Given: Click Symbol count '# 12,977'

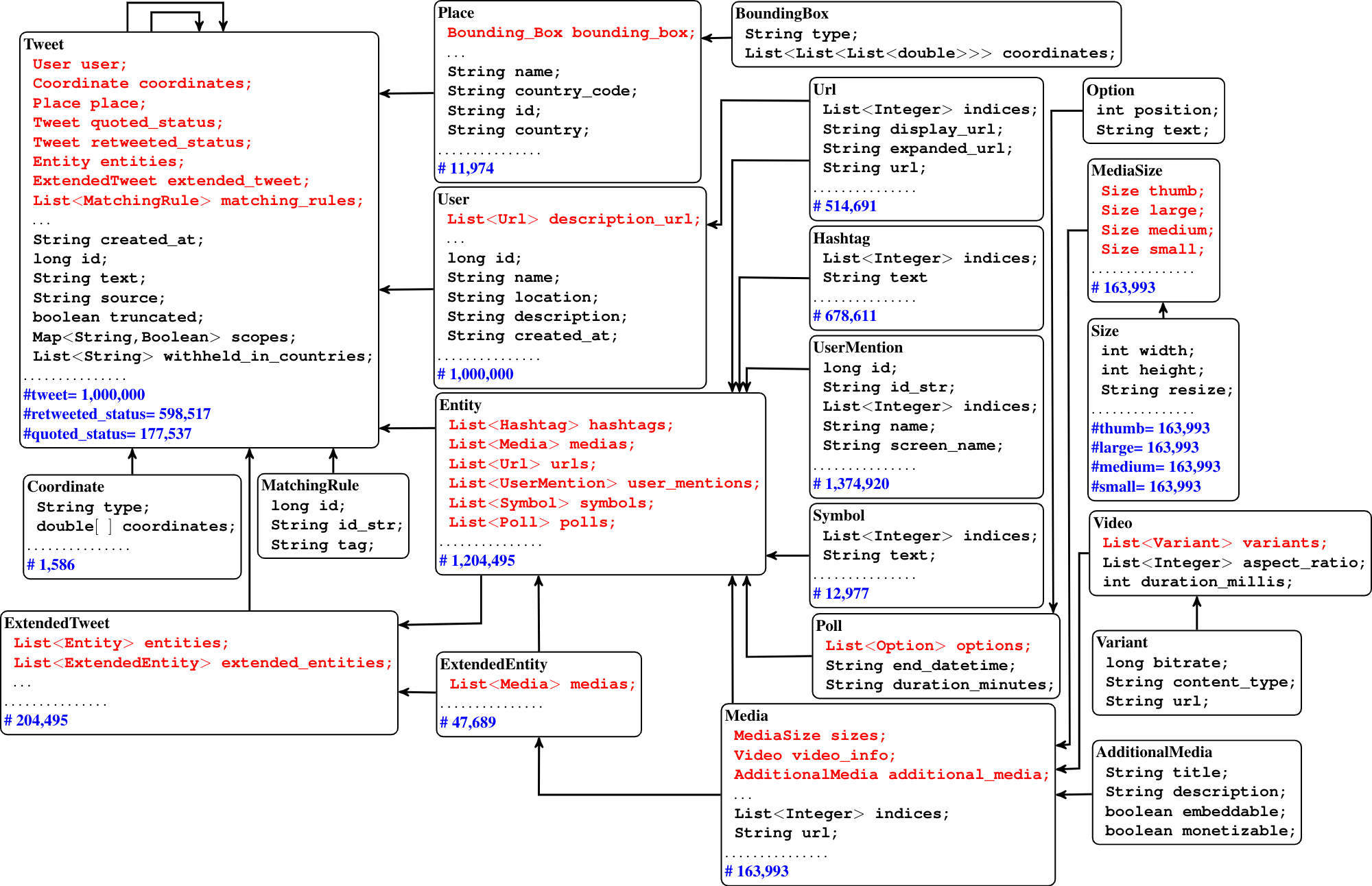Looking at the screenshot, I should click(840, 594).
